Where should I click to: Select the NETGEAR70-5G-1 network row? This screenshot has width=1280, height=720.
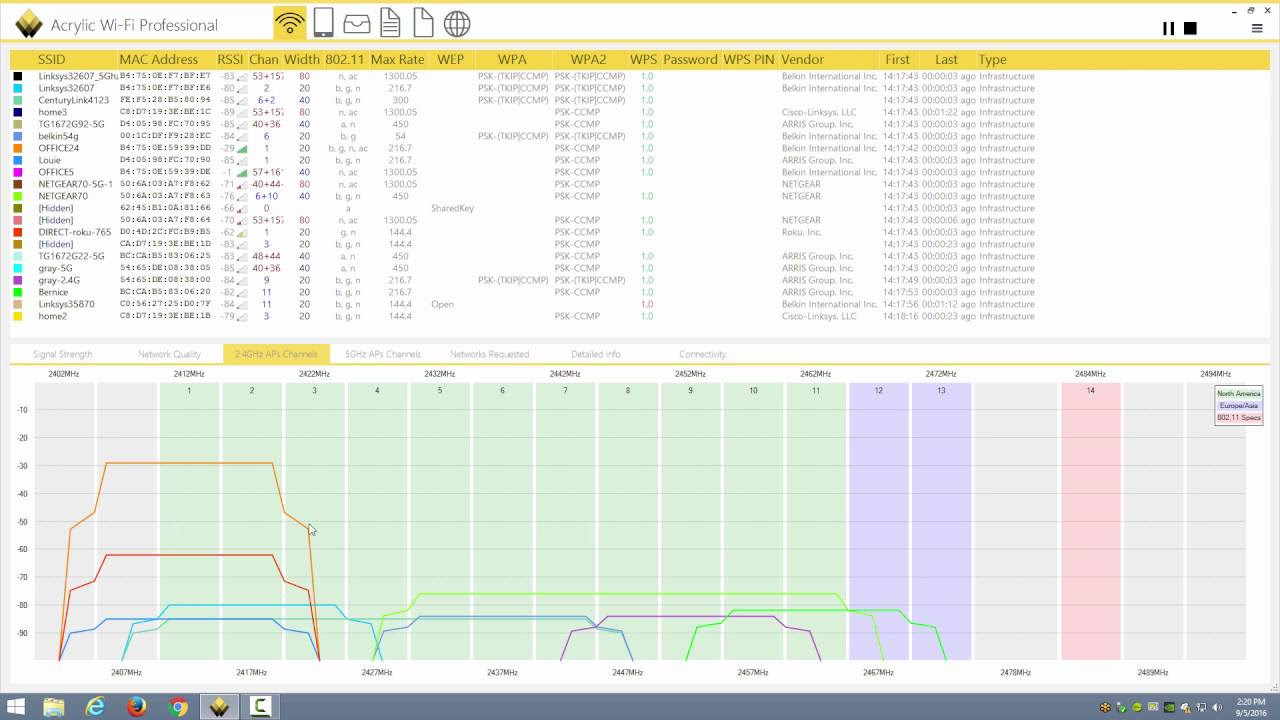[x=640, y=184]
